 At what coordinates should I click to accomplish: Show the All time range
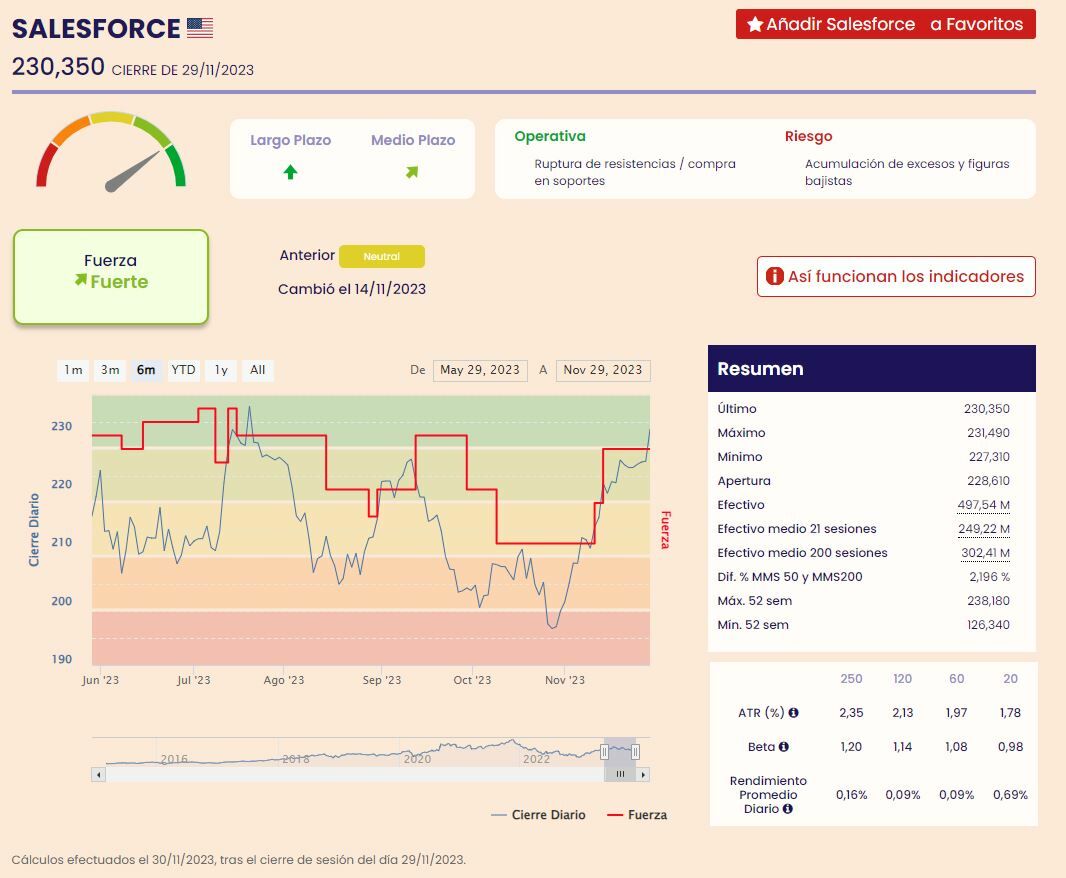pos(257,370)
